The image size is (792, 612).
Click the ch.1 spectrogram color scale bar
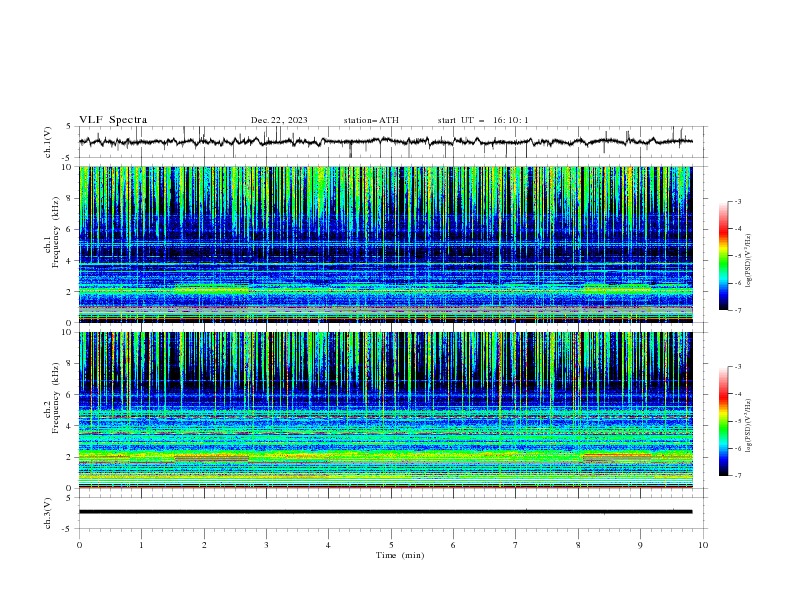pyautogui.click(x=723, y=256)
